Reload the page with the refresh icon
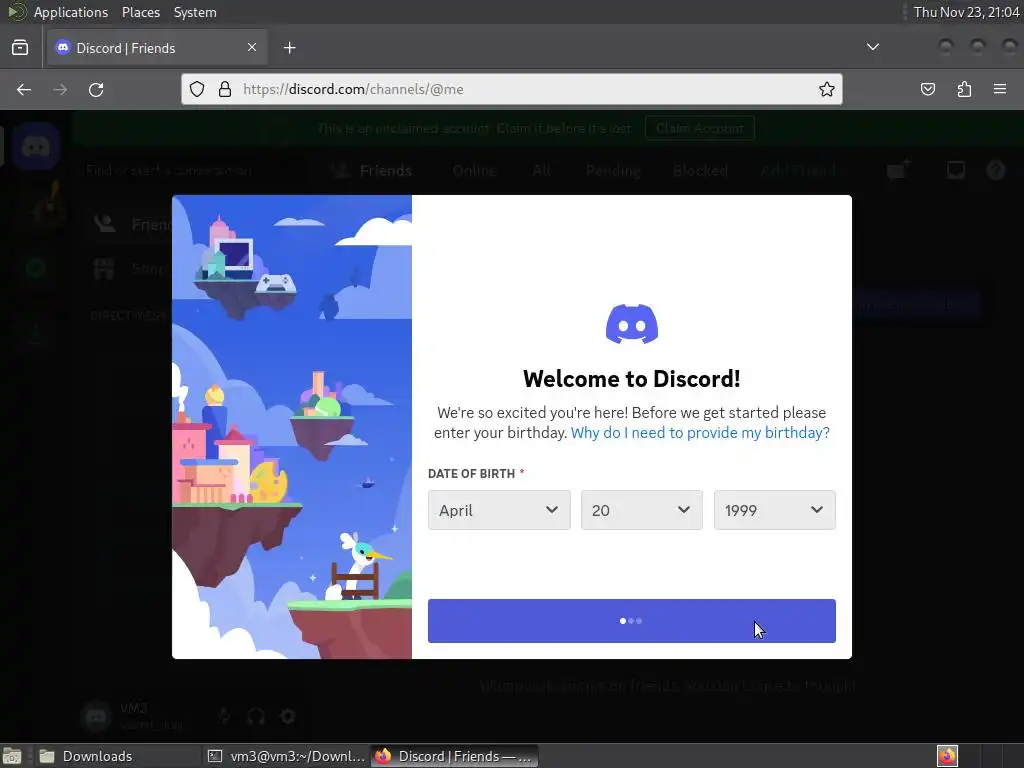This screenshot has height=768, width=1024. click(x=96, y=89)
